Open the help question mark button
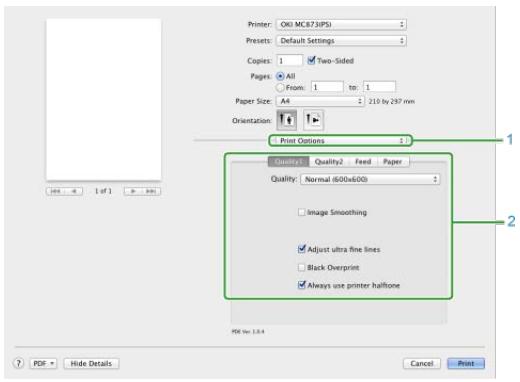The width and height of the screenshot is (520, 382). click(x=19, y=363)
